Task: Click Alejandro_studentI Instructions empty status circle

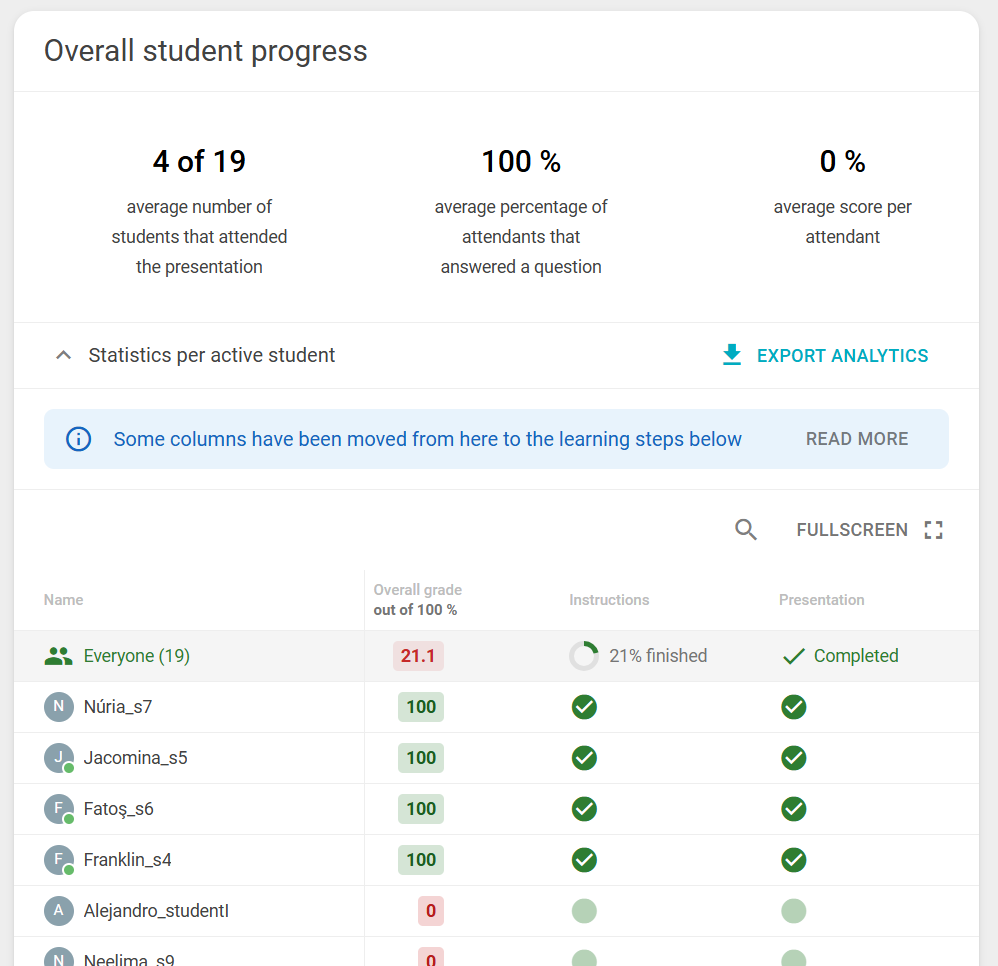Action: [x=584, y=911]
